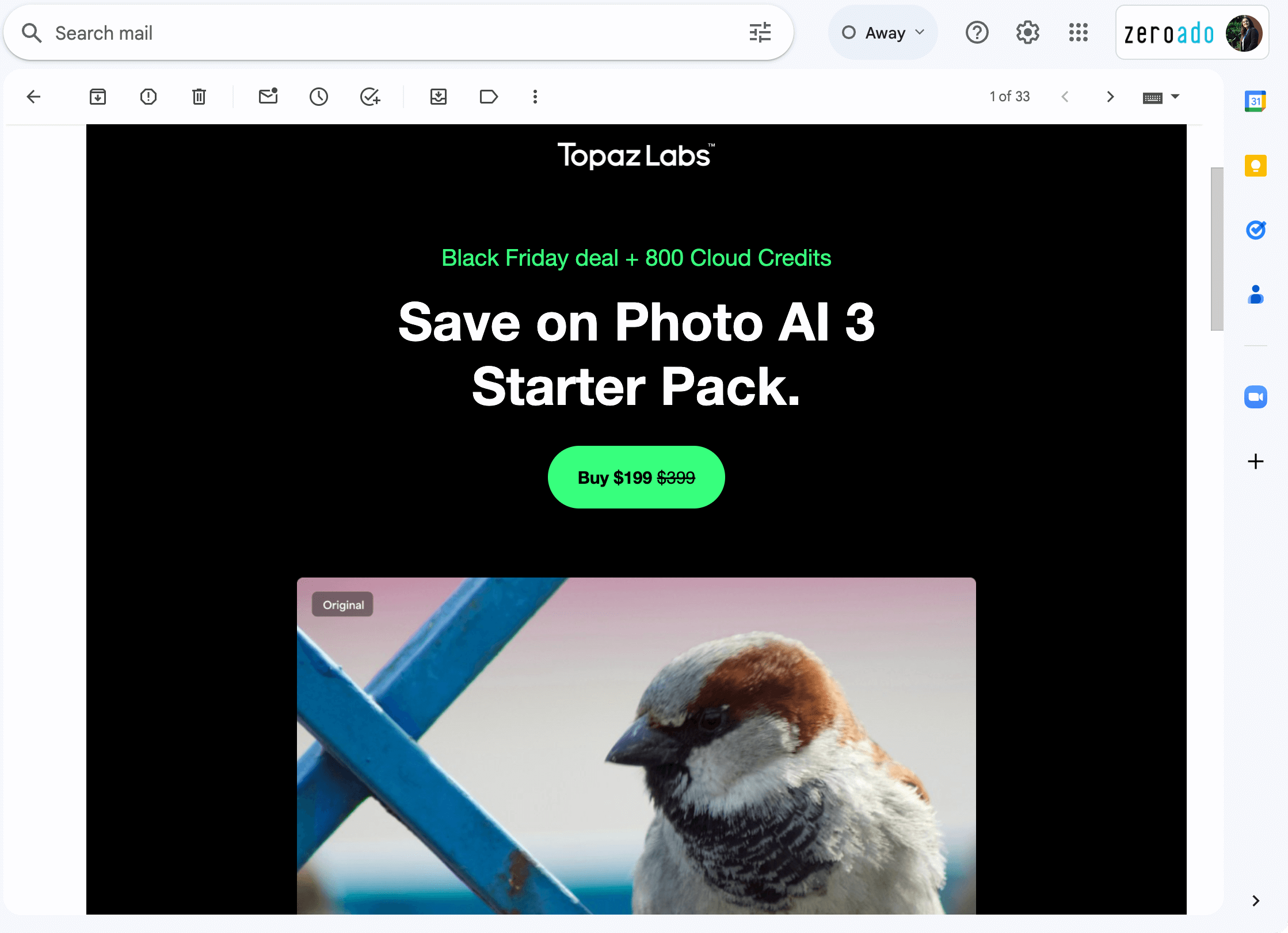Open Contacts in the side panel

coord(1256,296)
